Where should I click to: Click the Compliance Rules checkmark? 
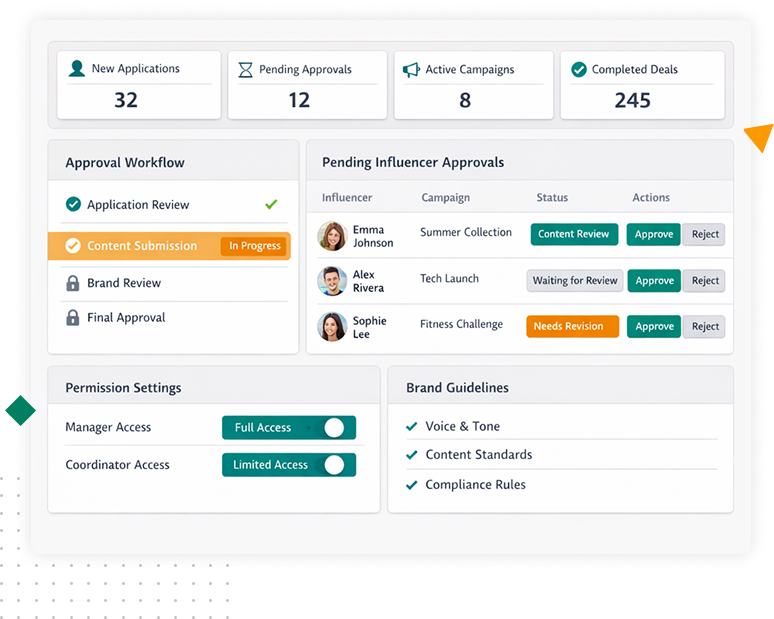pyautogui.click(x=412, y=485)
